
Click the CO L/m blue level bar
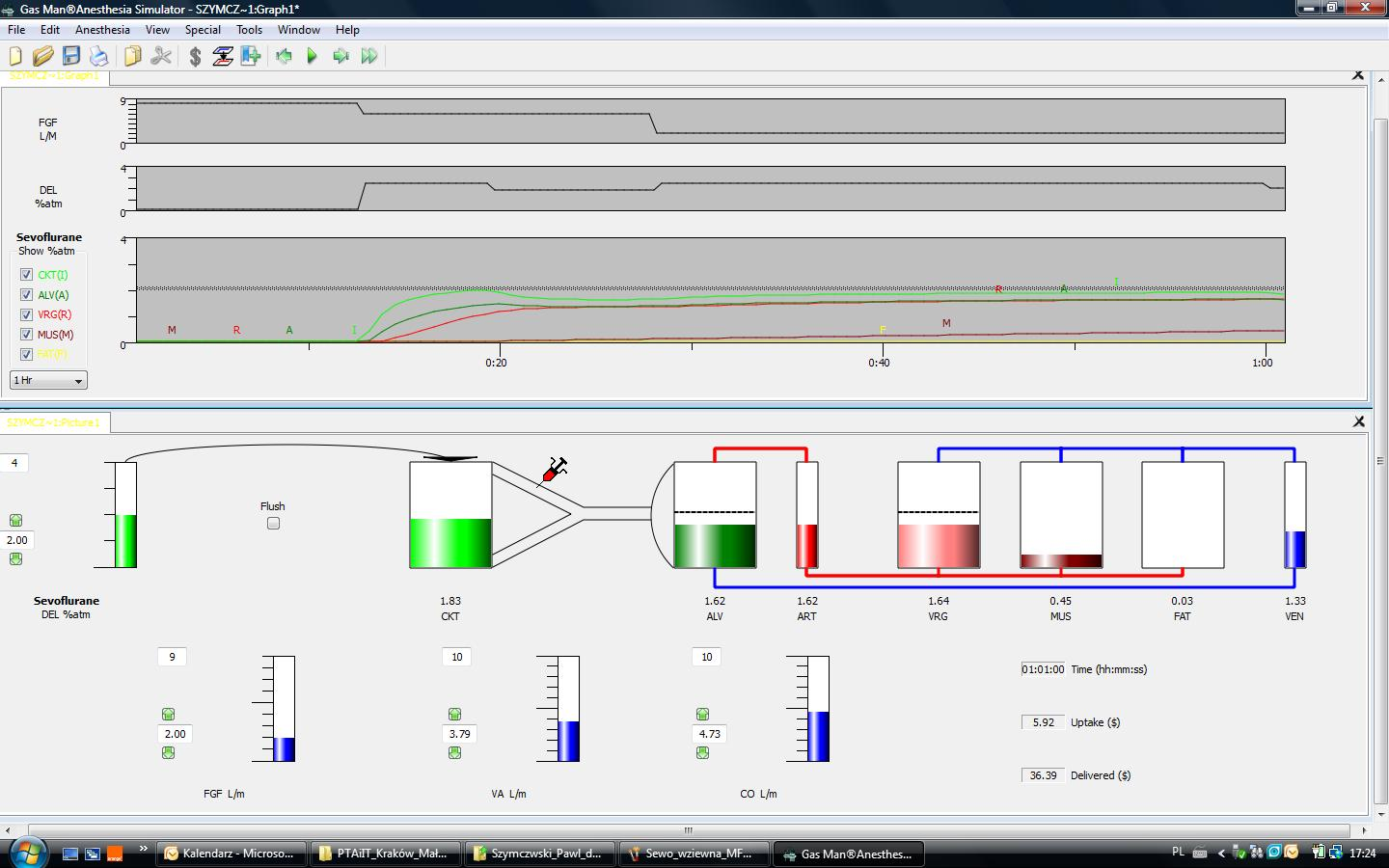click(818, 736)
